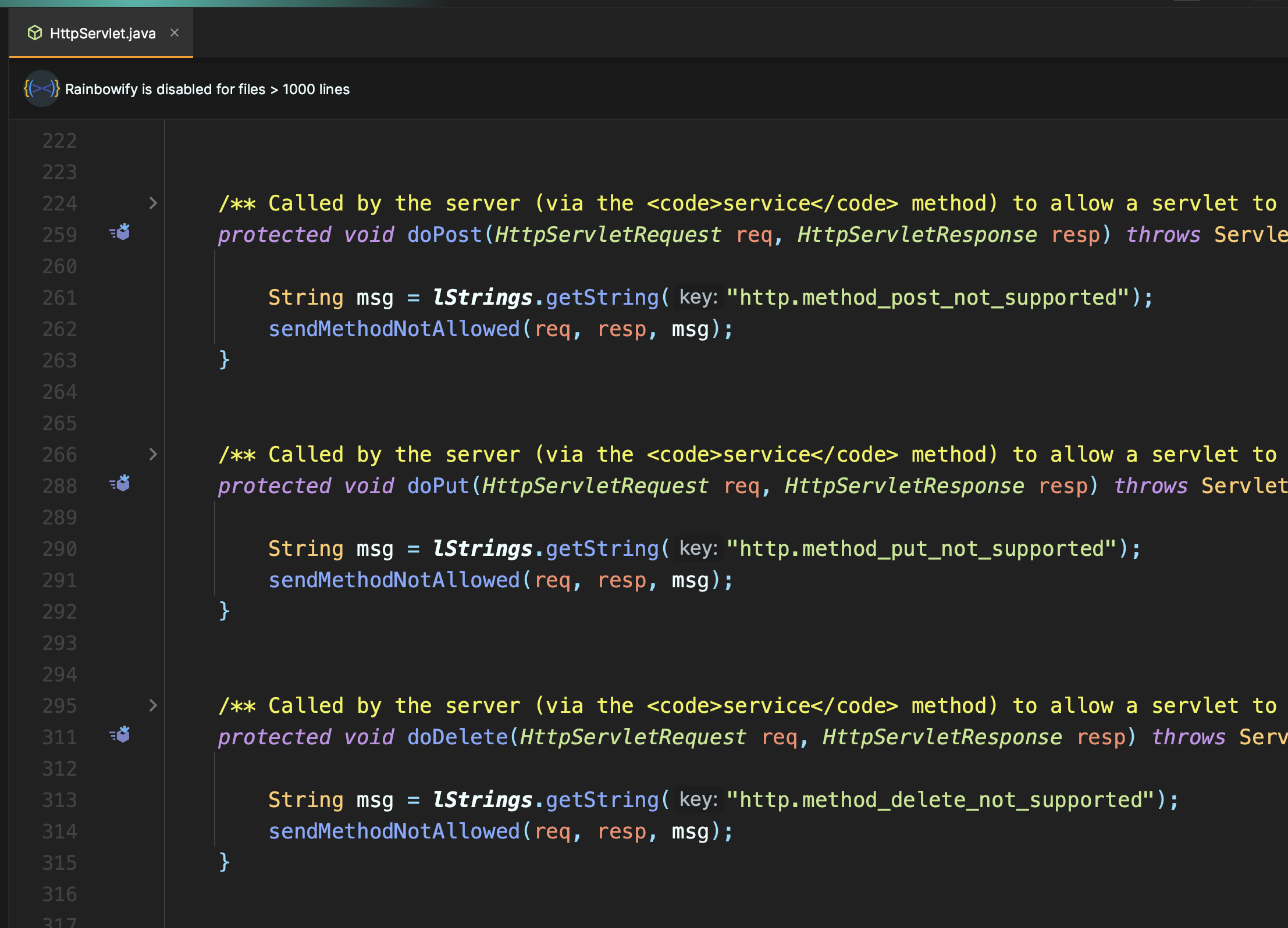Click String type declaration on line 313
The height and width of the screenshot is (928, 1288).
tap(306, 799)
